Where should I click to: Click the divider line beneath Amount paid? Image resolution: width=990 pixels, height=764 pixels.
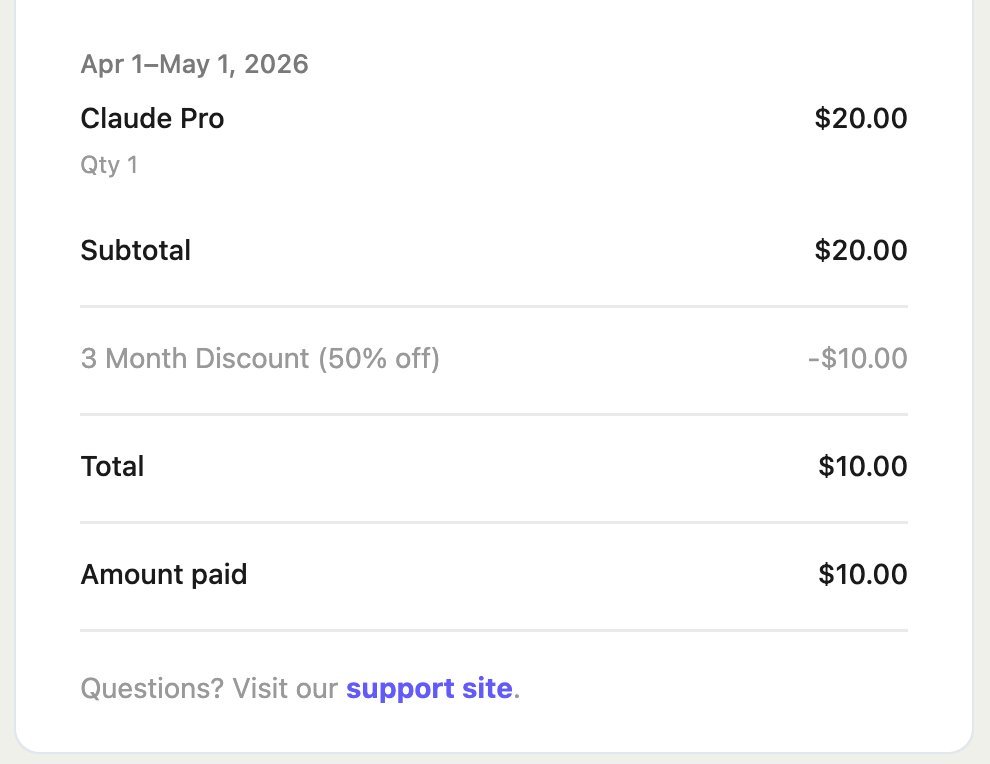point(494,631)
